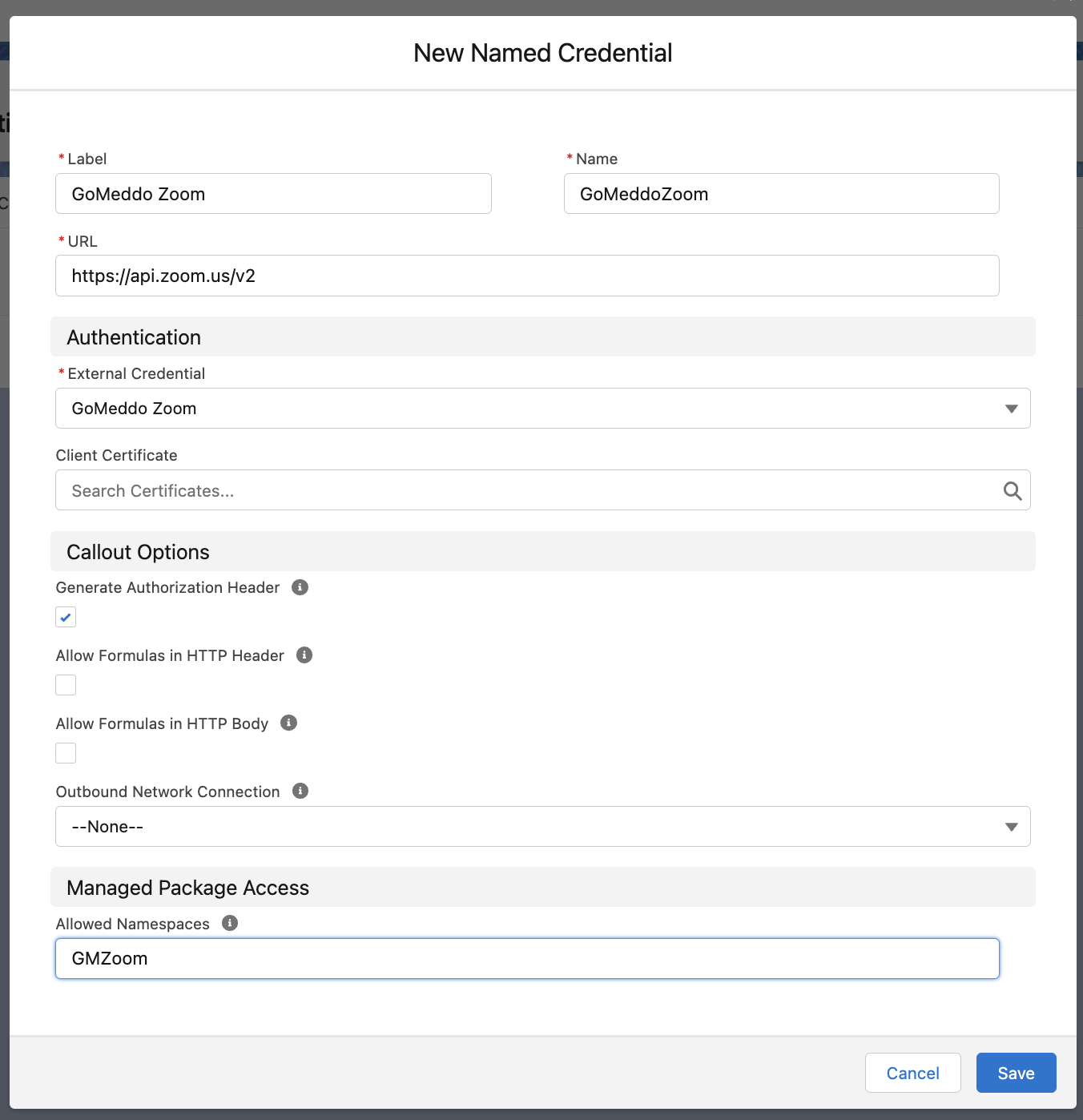This screenshot has width=1083, height=1120.
Task: Enable Allow Formulas in HTTP Body checkbox
Action: pos(66,753)
